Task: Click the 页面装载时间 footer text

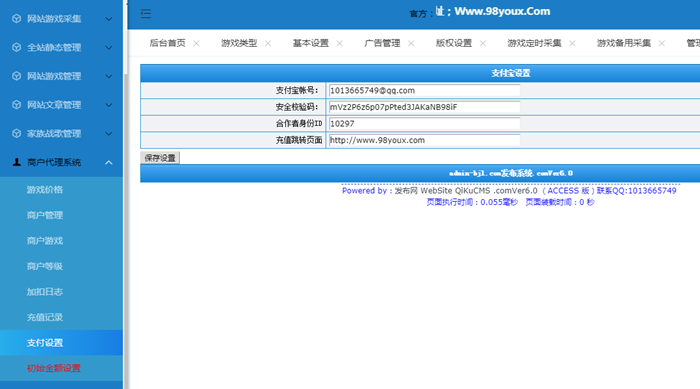Action: 560,202
